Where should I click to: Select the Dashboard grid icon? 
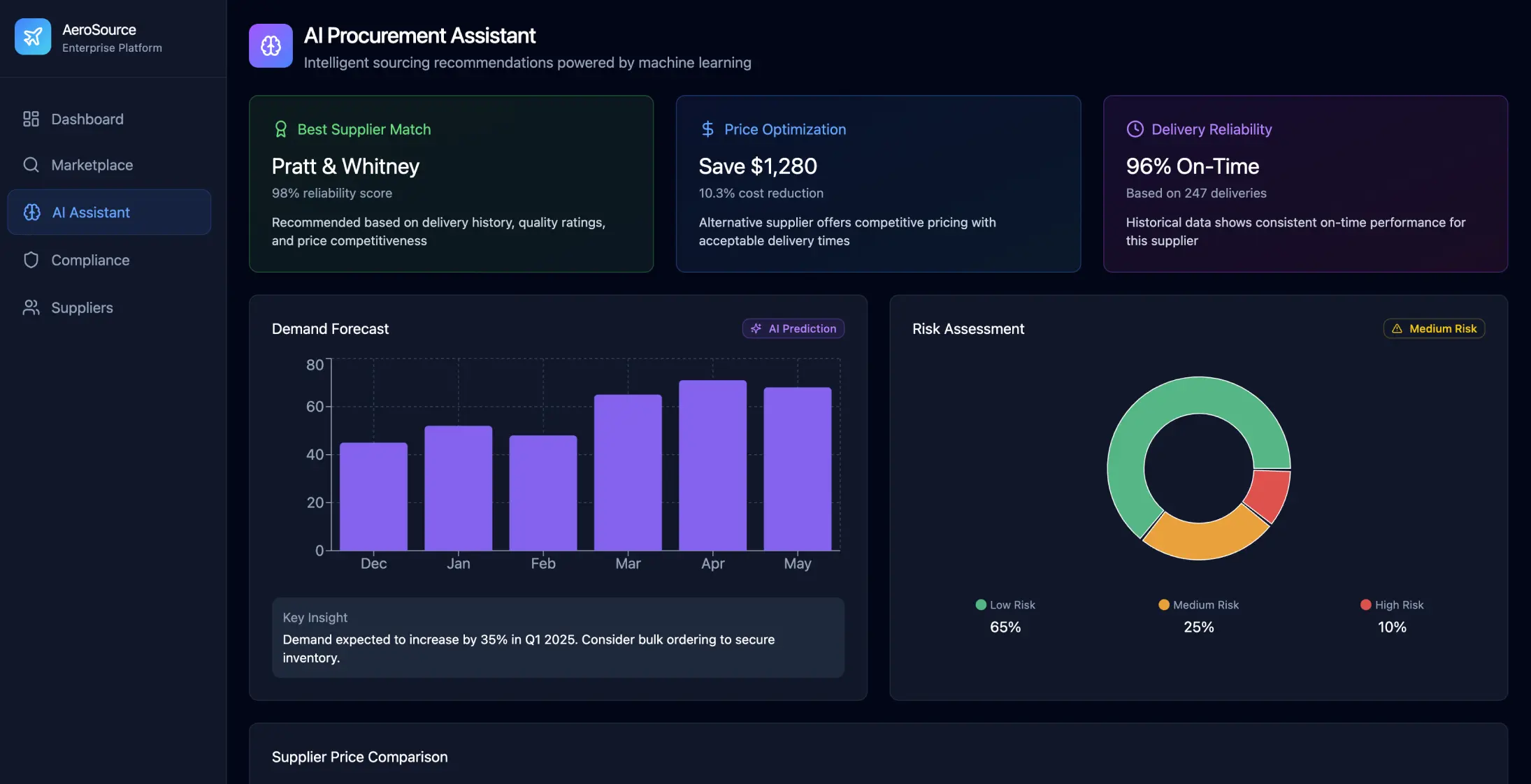(31, 119)
